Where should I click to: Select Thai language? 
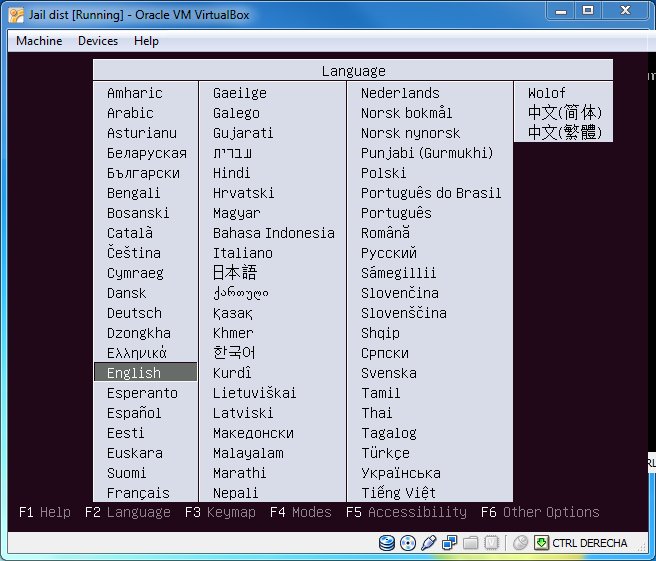pos(377,413)
